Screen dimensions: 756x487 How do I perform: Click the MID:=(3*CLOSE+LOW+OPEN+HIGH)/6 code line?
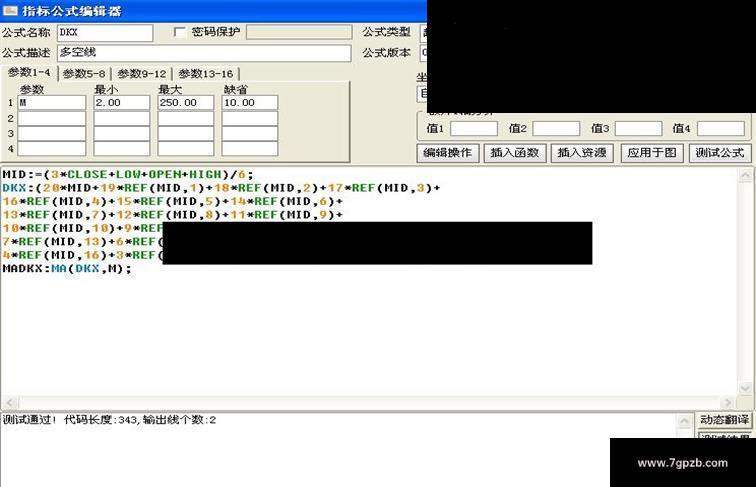pyautogui.click(x=128, y=175)
